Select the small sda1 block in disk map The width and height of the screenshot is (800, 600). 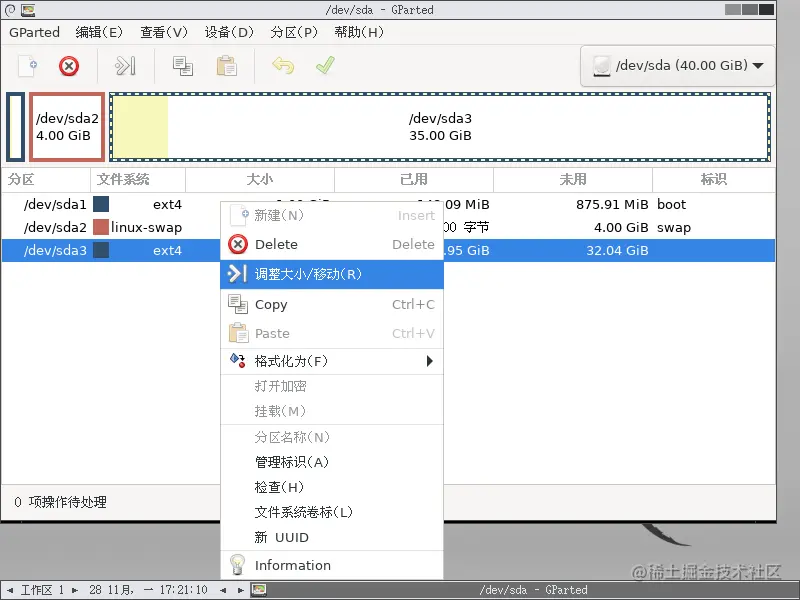click(15, 127)
